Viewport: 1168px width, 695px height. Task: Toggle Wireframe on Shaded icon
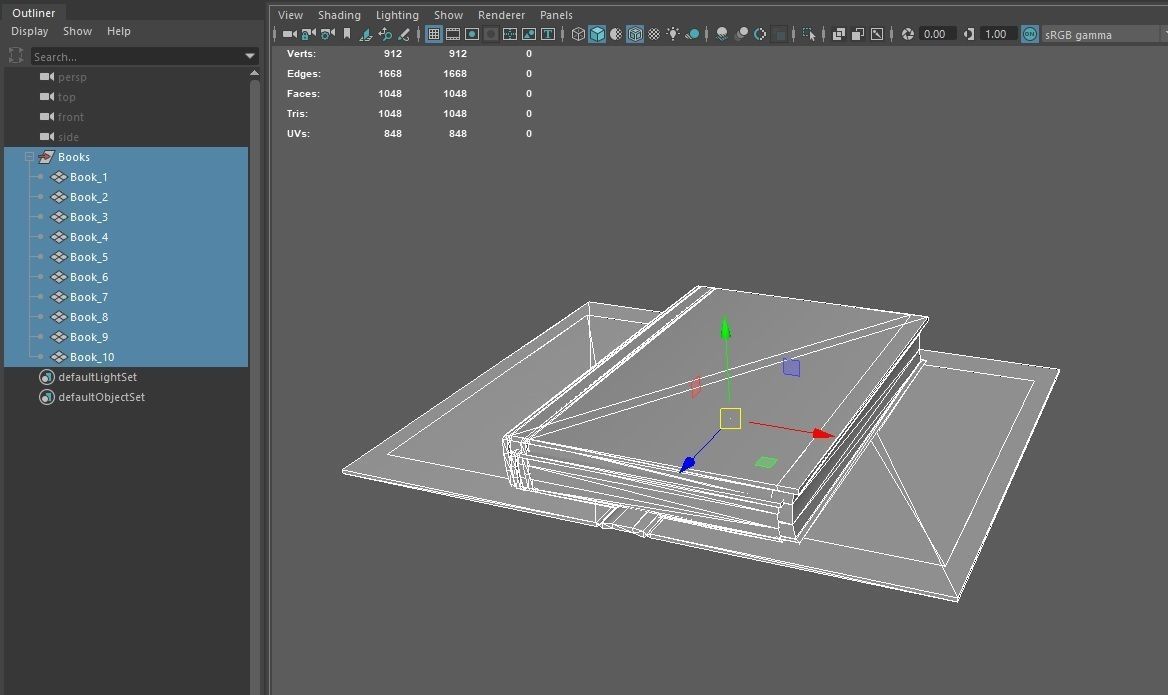(x=635, y=34)
